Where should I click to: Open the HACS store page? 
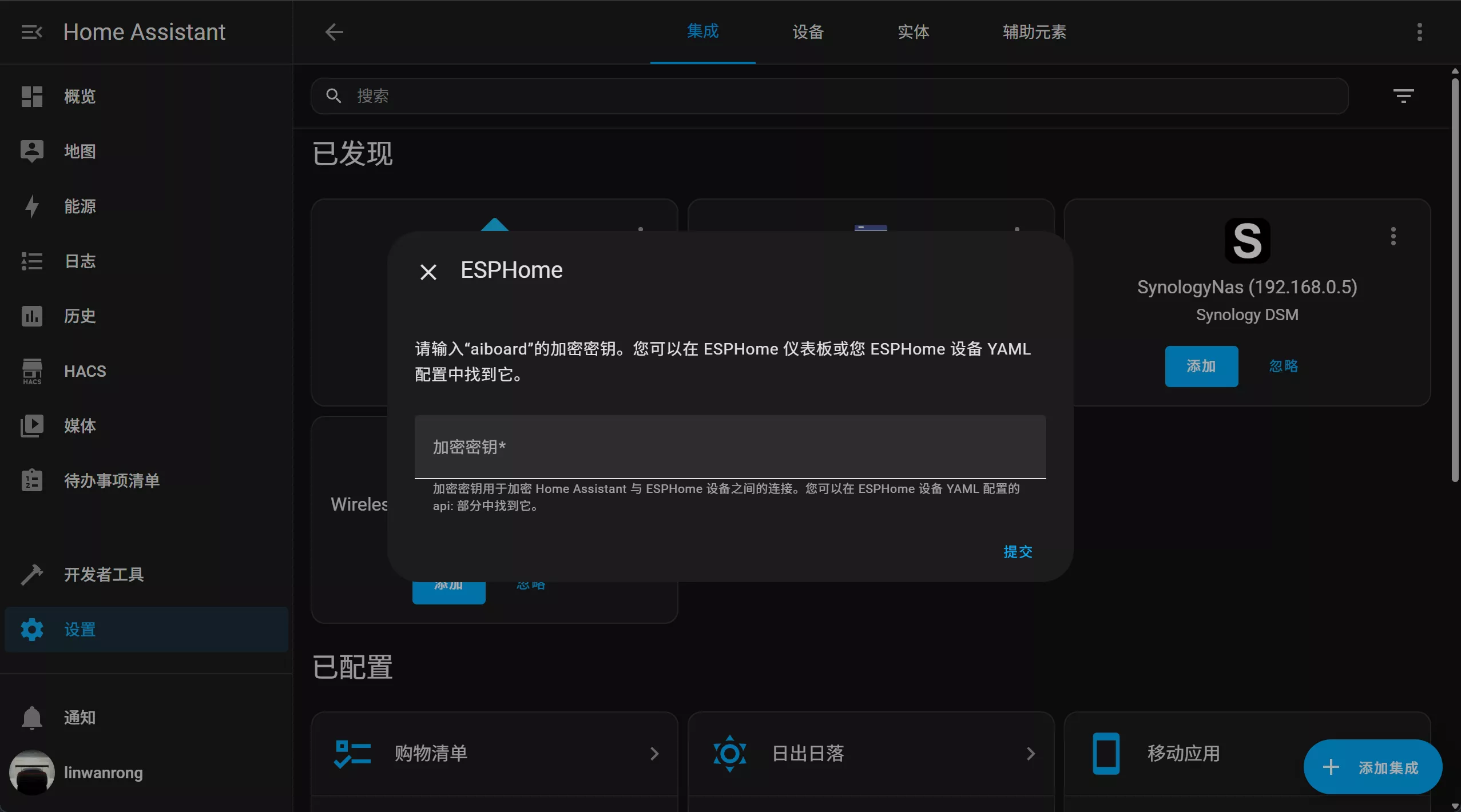(x=146, y=371)
